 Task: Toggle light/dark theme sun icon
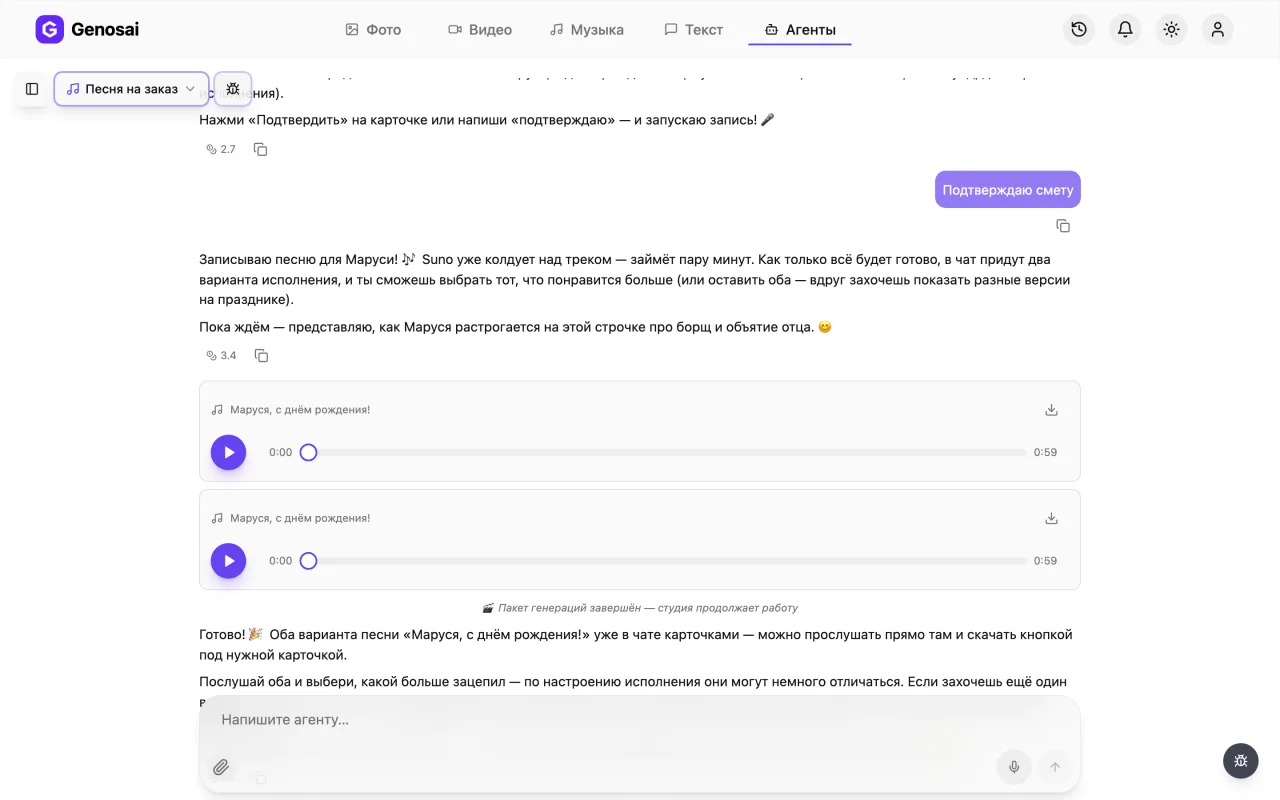[1171, 30]
